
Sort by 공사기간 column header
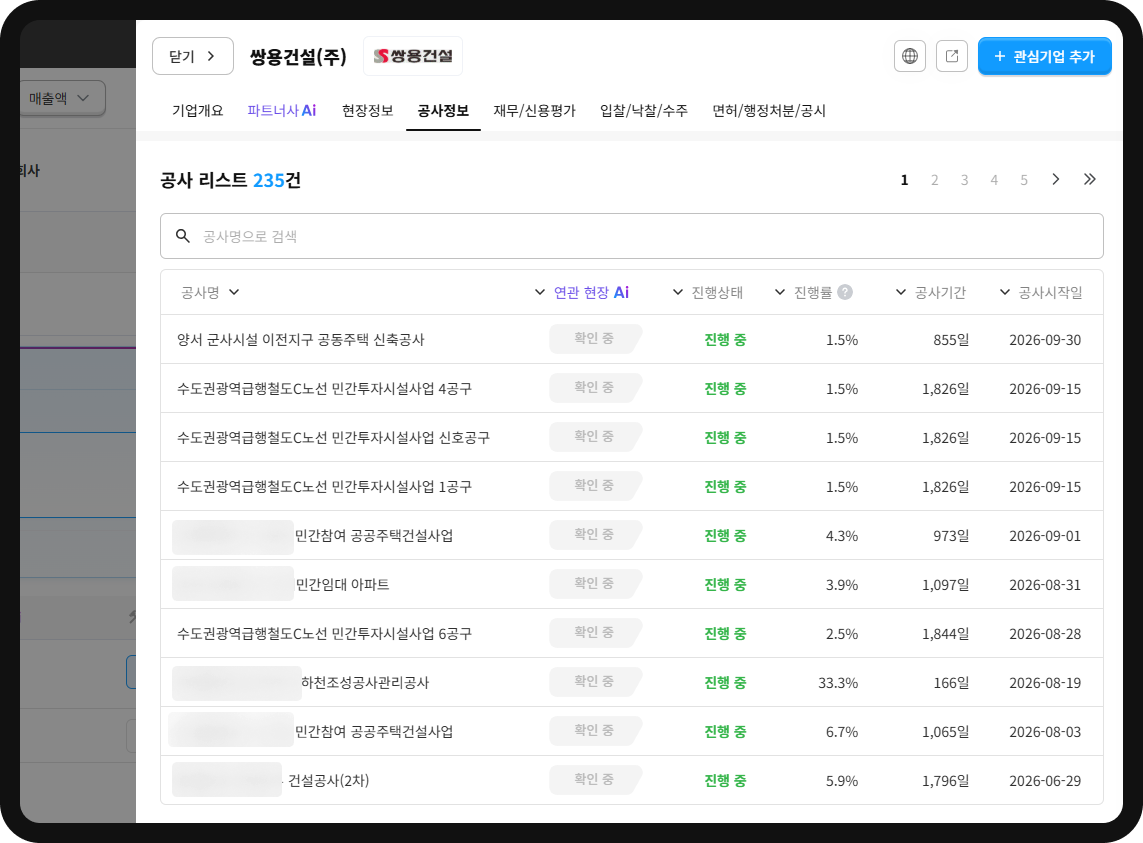point(930,292)
